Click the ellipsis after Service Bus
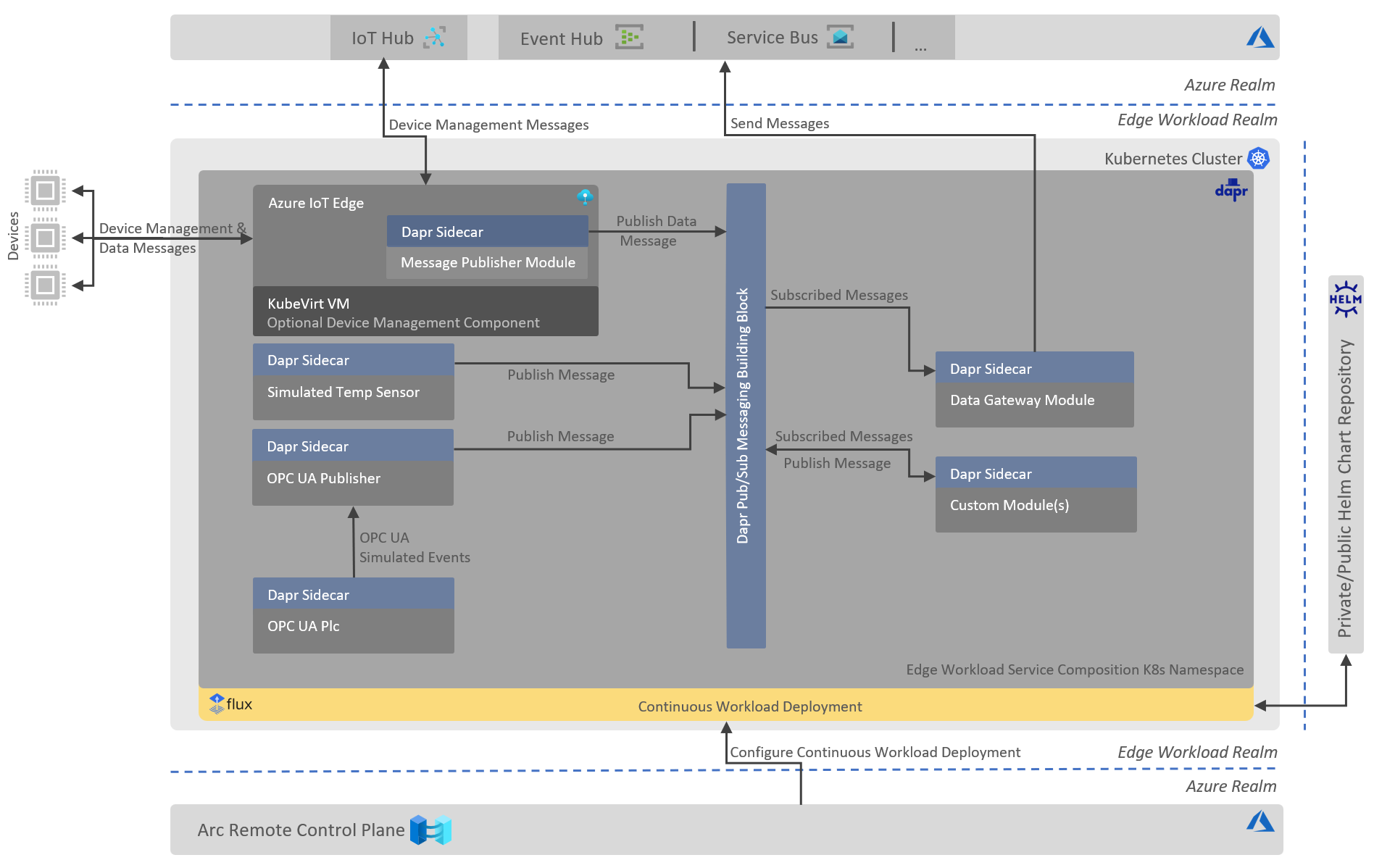Viewport: 1374px width, 868px height. pyautogui.click(x=920, y=48)
